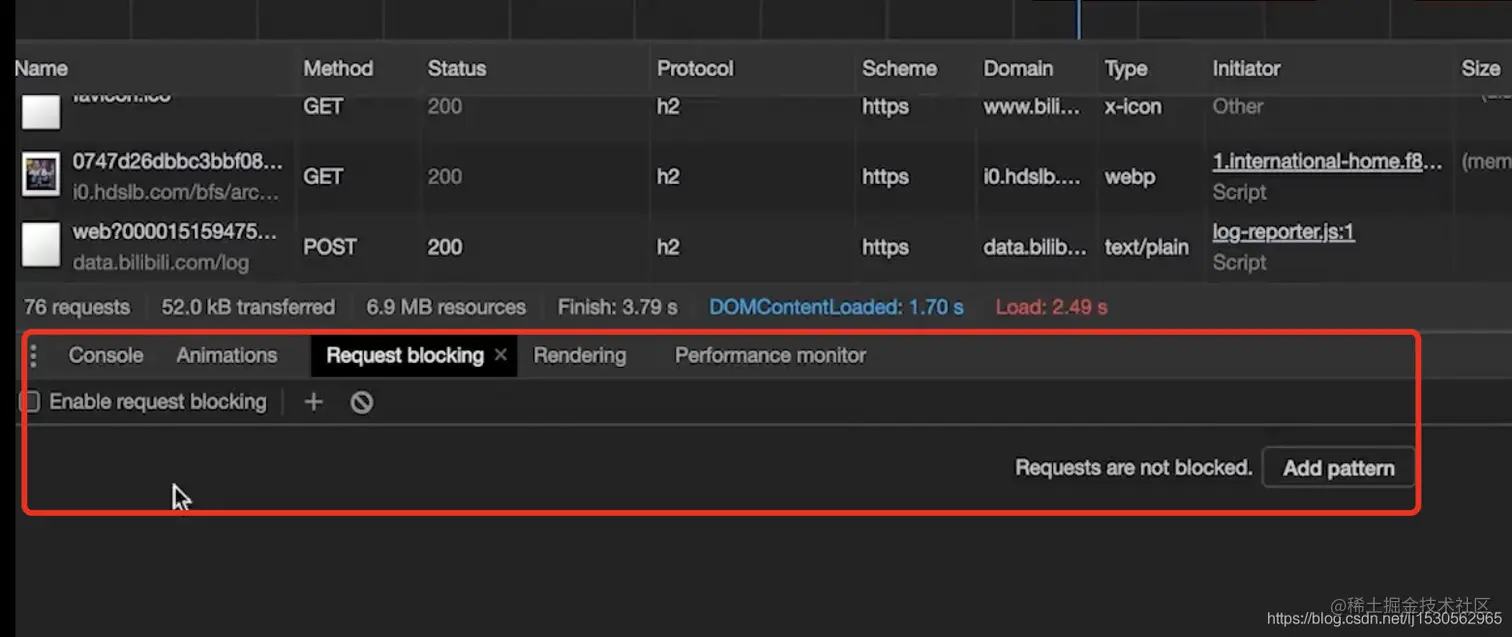Image resolution: width=1512 pixels, height=637 pixels.
Task: Sort requests by Status column header
Action: click(x=457, y=69)
